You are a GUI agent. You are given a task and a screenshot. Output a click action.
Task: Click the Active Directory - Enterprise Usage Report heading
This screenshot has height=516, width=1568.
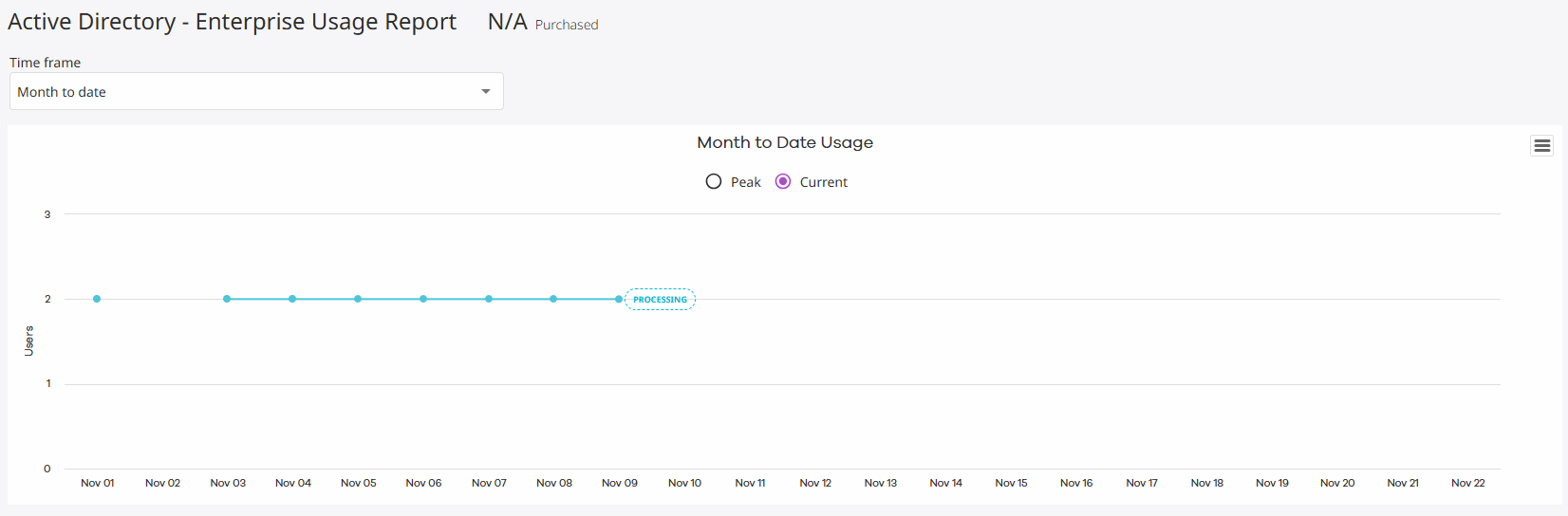pos(232,22)
